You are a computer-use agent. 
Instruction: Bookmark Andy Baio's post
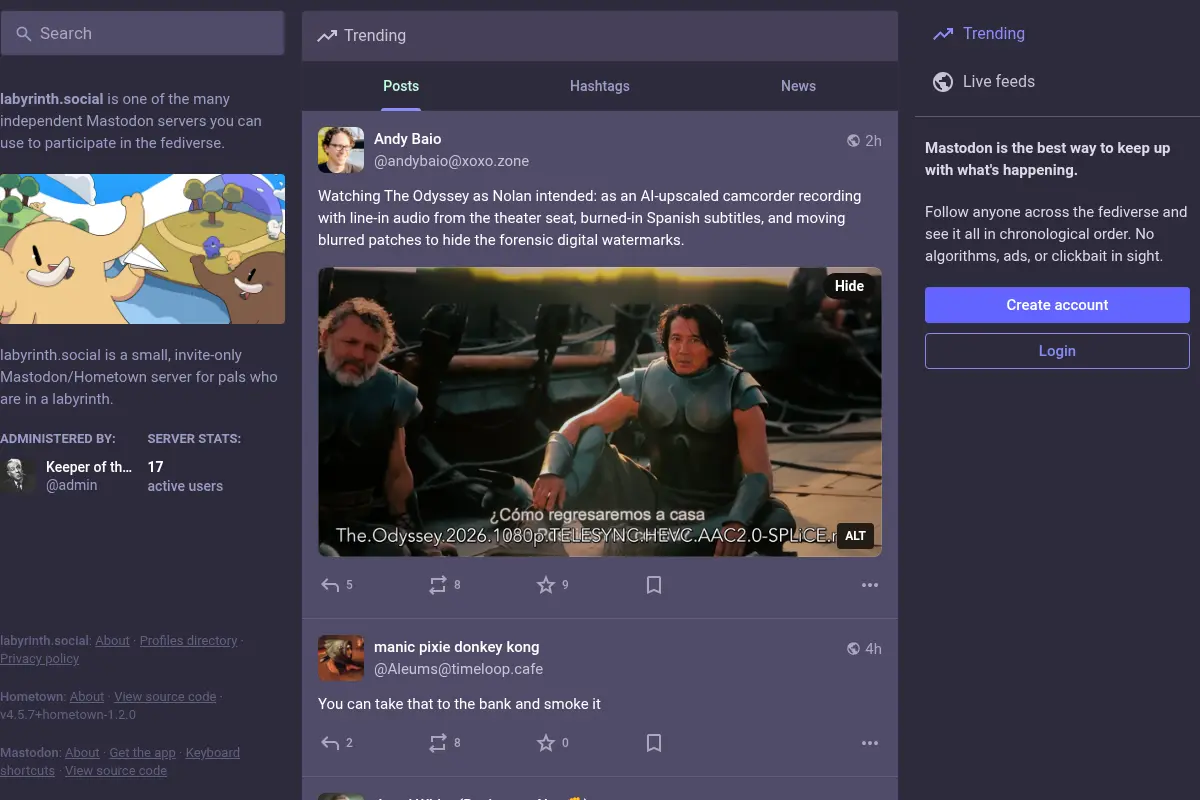[654, 585]
